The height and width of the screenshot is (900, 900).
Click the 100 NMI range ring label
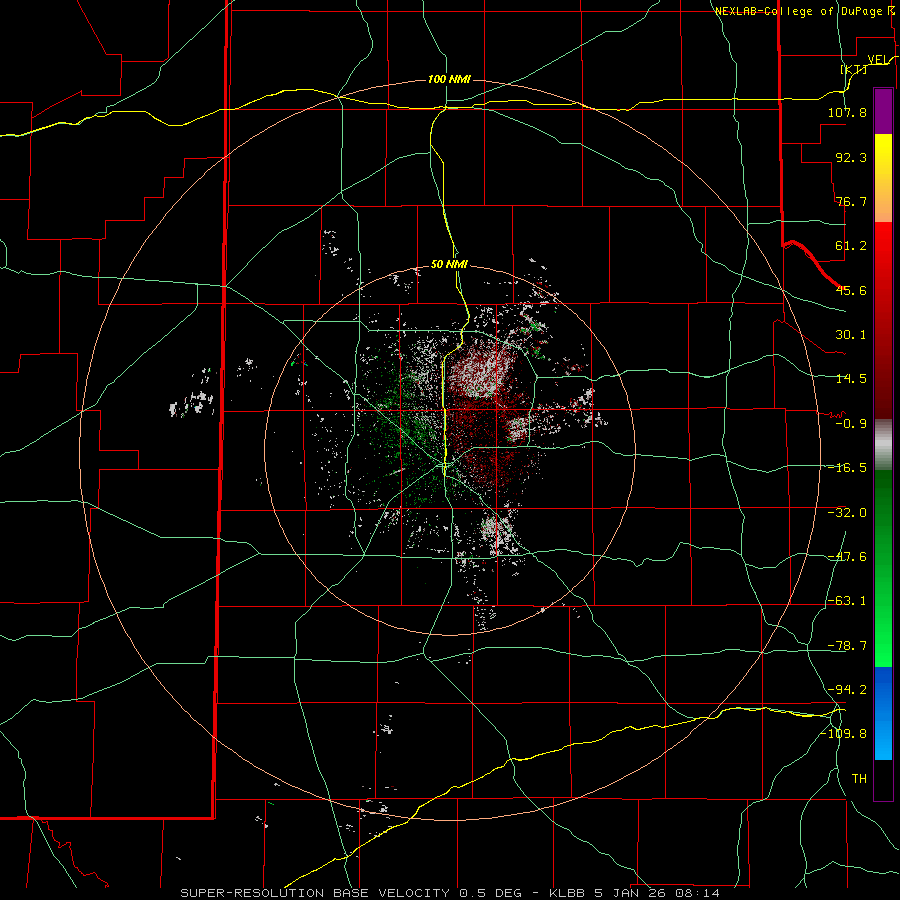coord(449,79)
